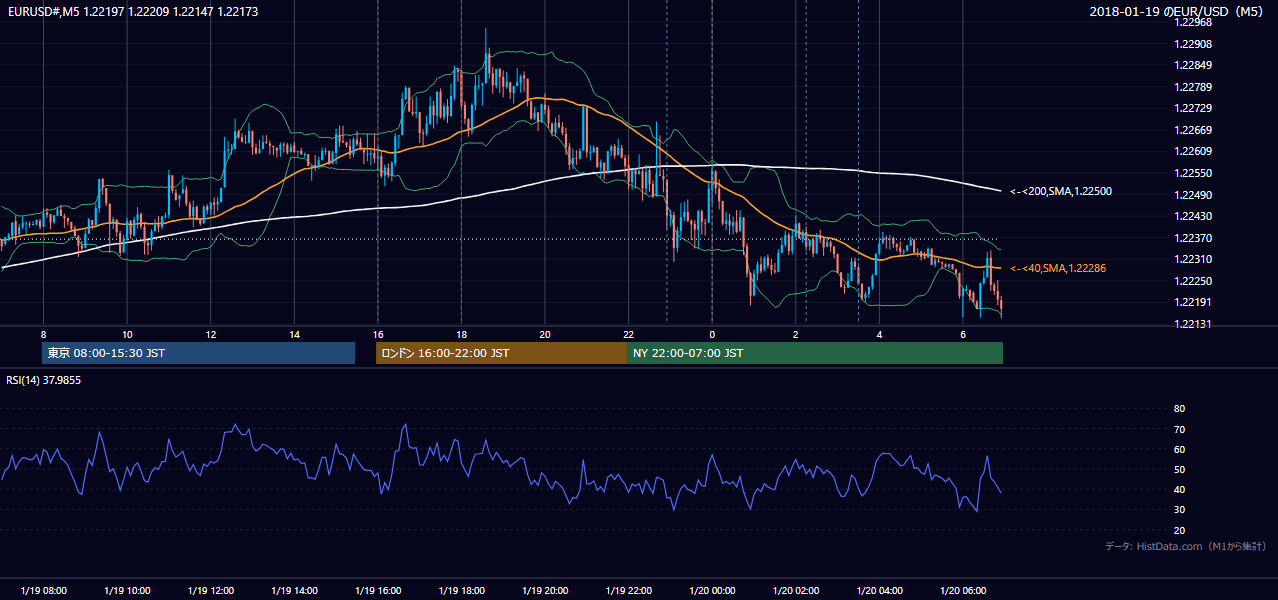Click hour marker 14 below price chart

(294, 334)
